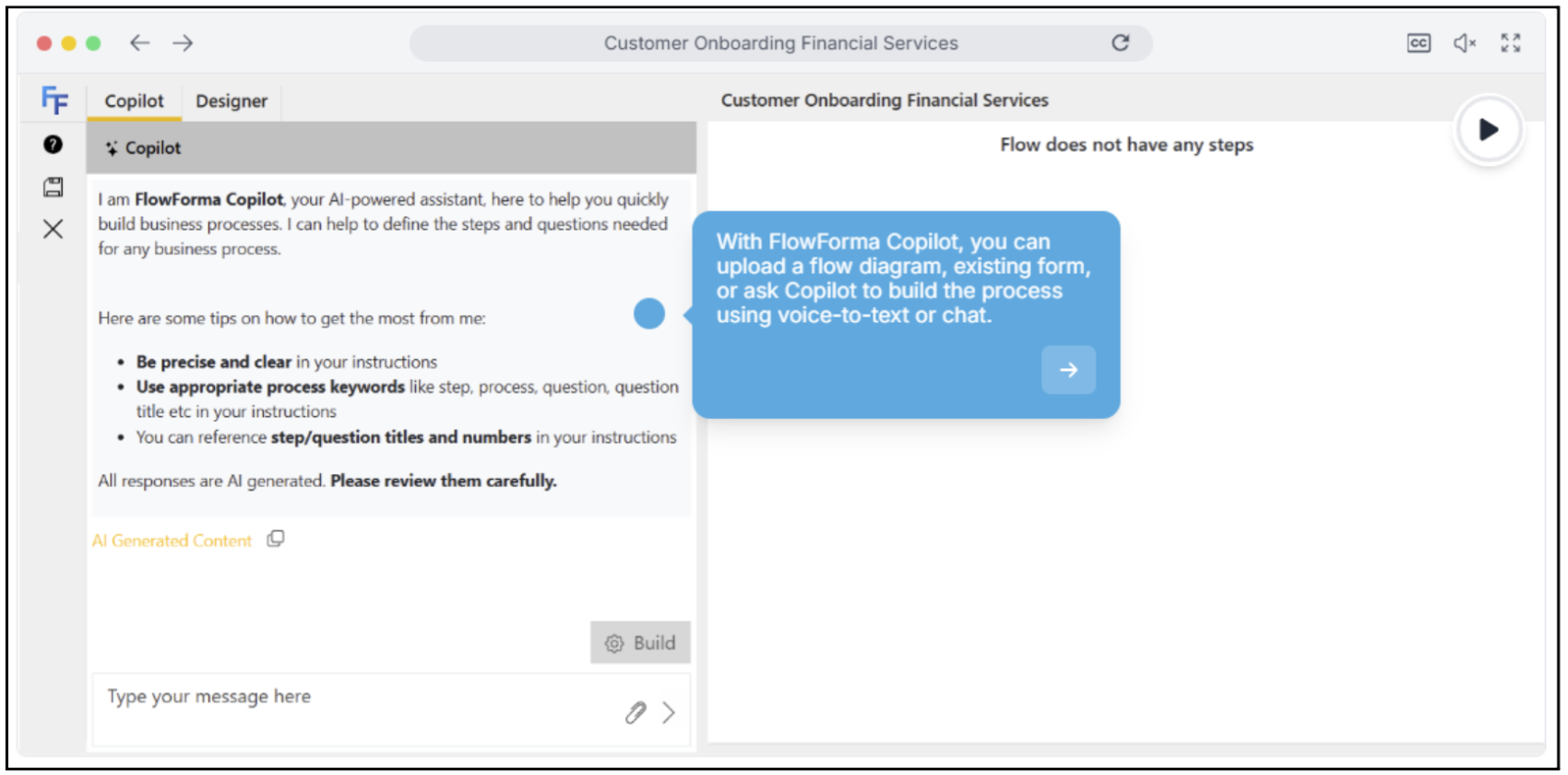Attach a file using the paperclip icon
Screen dimensions: 1568x775
(x=636, y=712)
